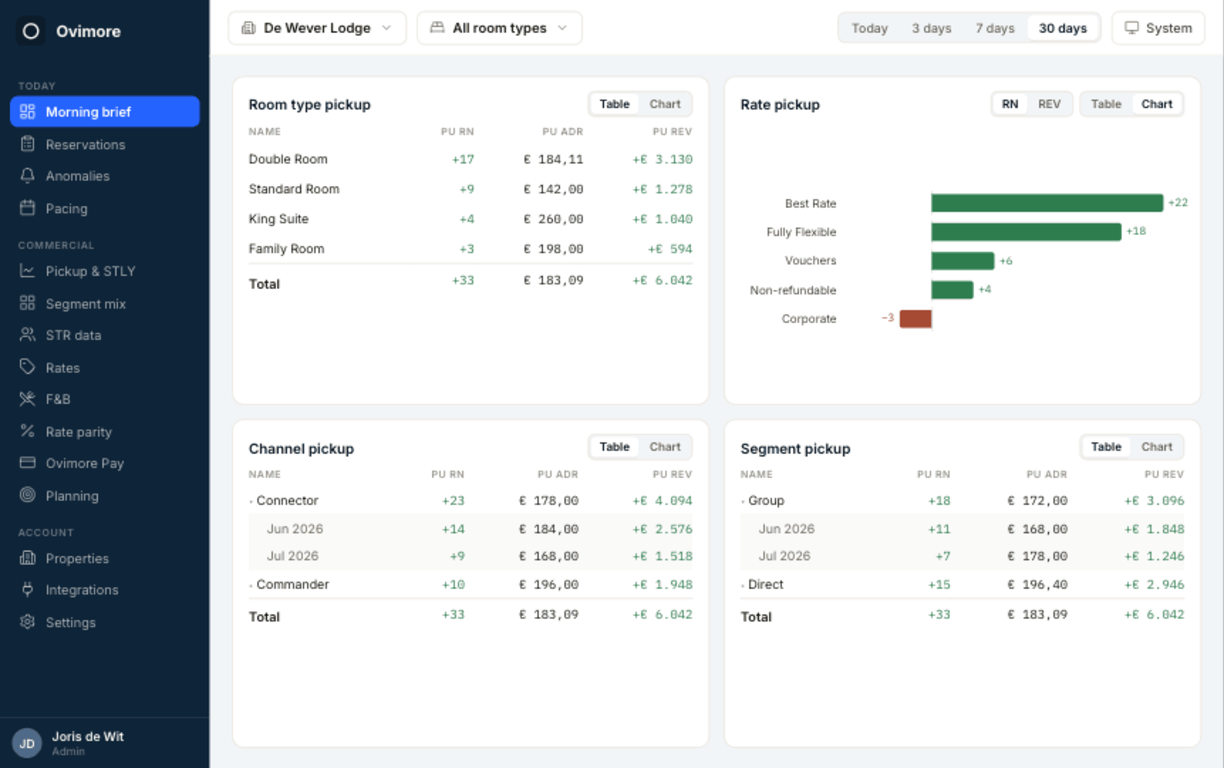
Task: Click the Segment mix grid icon
Action: pos(27,303)
